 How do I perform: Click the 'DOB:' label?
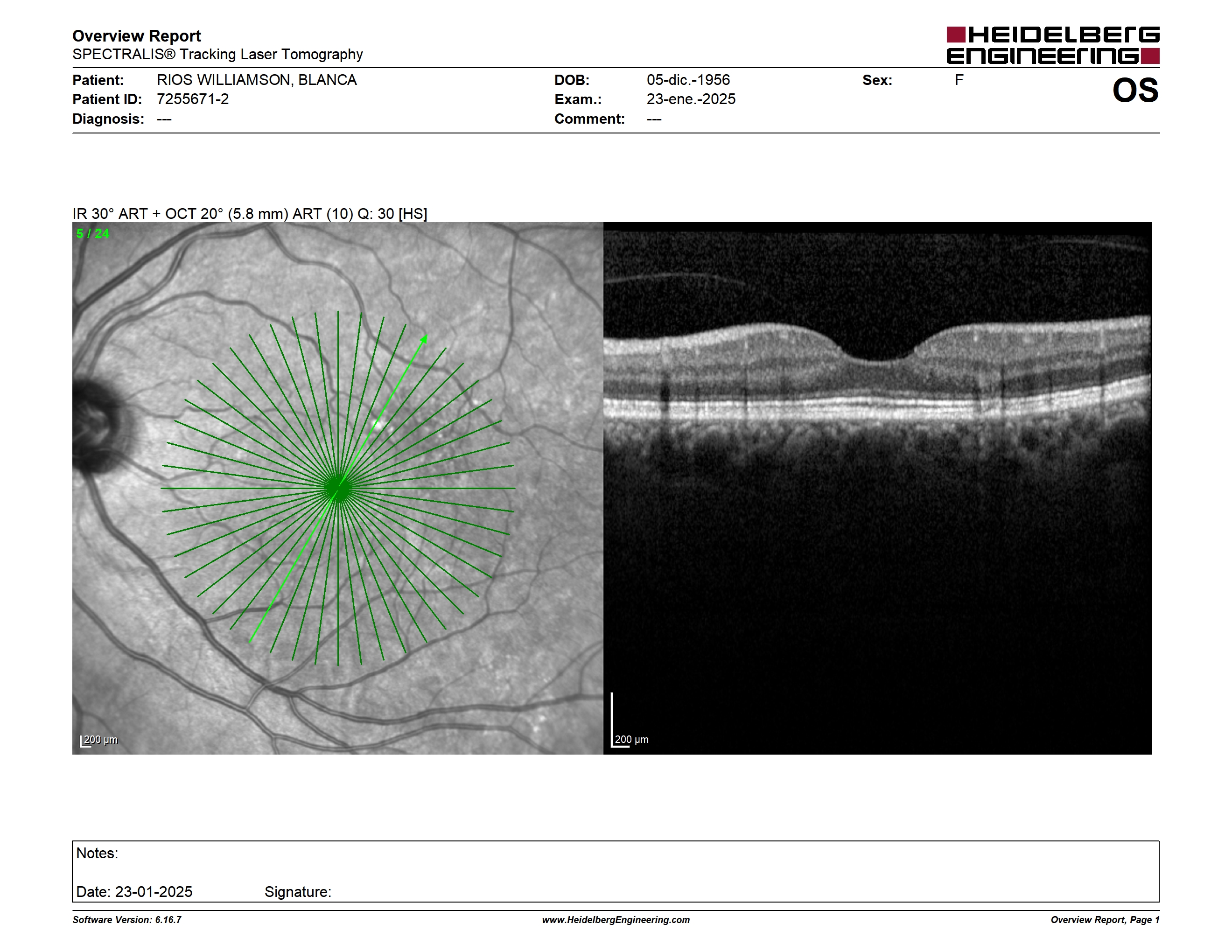572,80
